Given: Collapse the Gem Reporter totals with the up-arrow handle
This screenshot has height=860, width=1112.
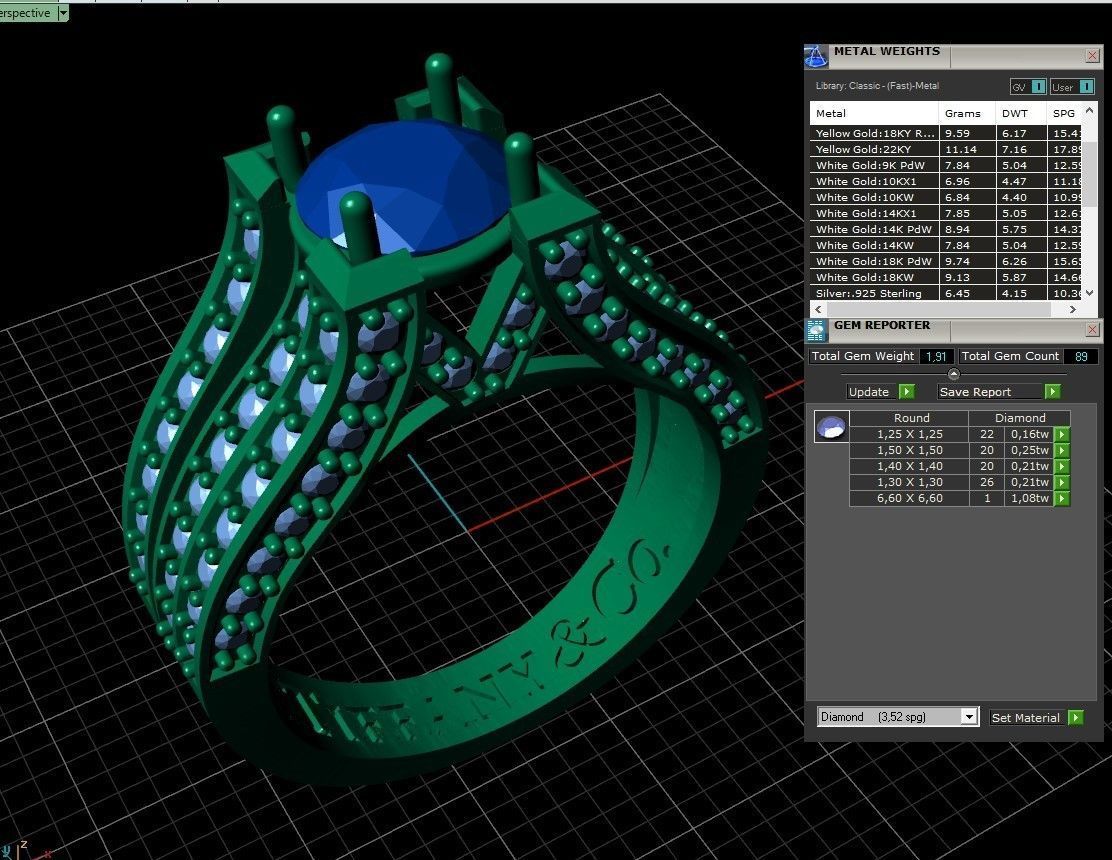Looking at the screenshot, I should tap(953, 374).
